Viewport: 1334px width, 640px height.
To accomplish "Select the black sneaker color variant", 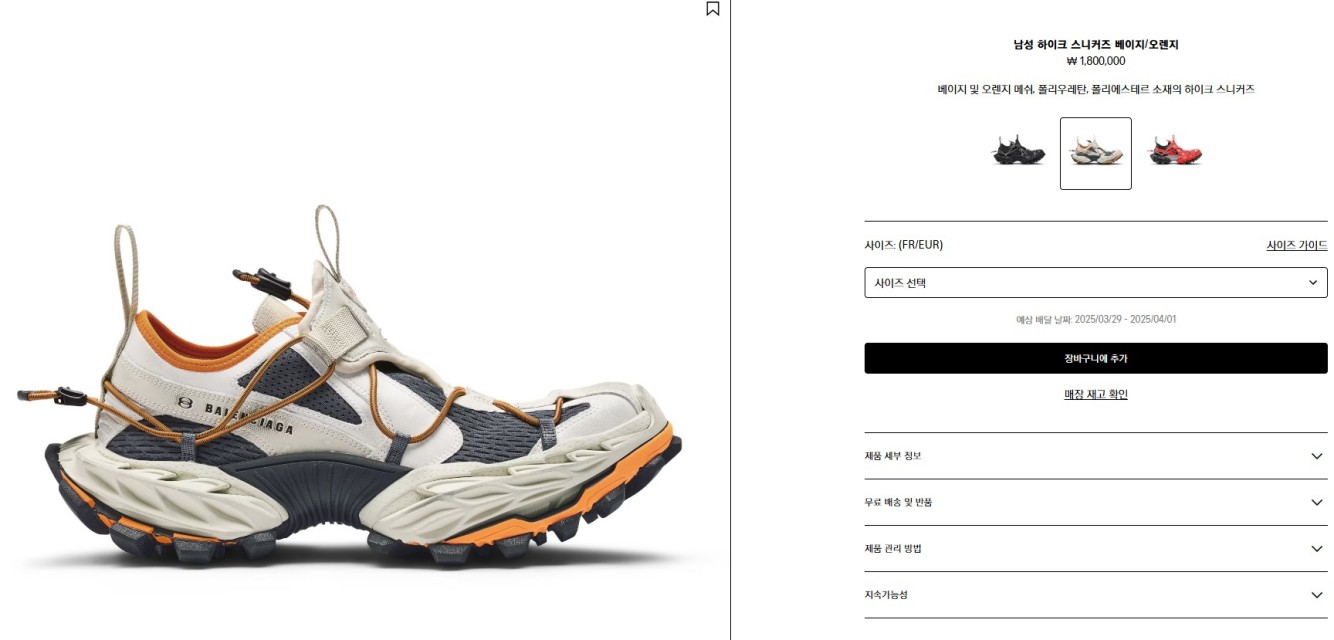I will (x=1018, y=153).
